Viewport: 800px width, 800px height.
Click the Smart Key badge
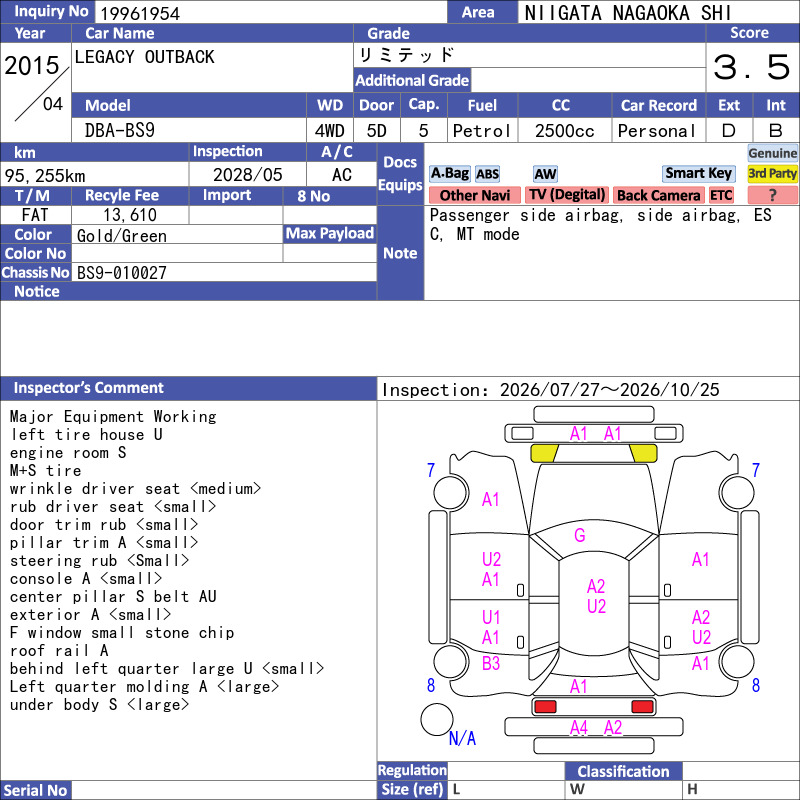coord(698,173)
